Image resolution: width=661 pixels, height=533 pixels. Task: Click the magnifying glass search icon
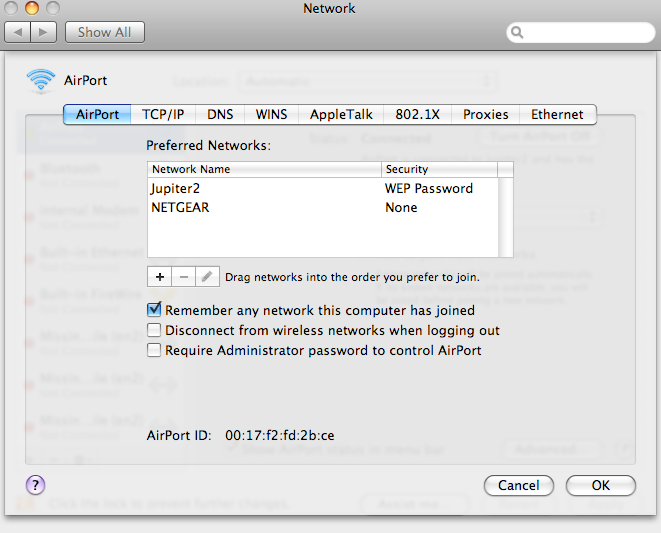(518, 33)
